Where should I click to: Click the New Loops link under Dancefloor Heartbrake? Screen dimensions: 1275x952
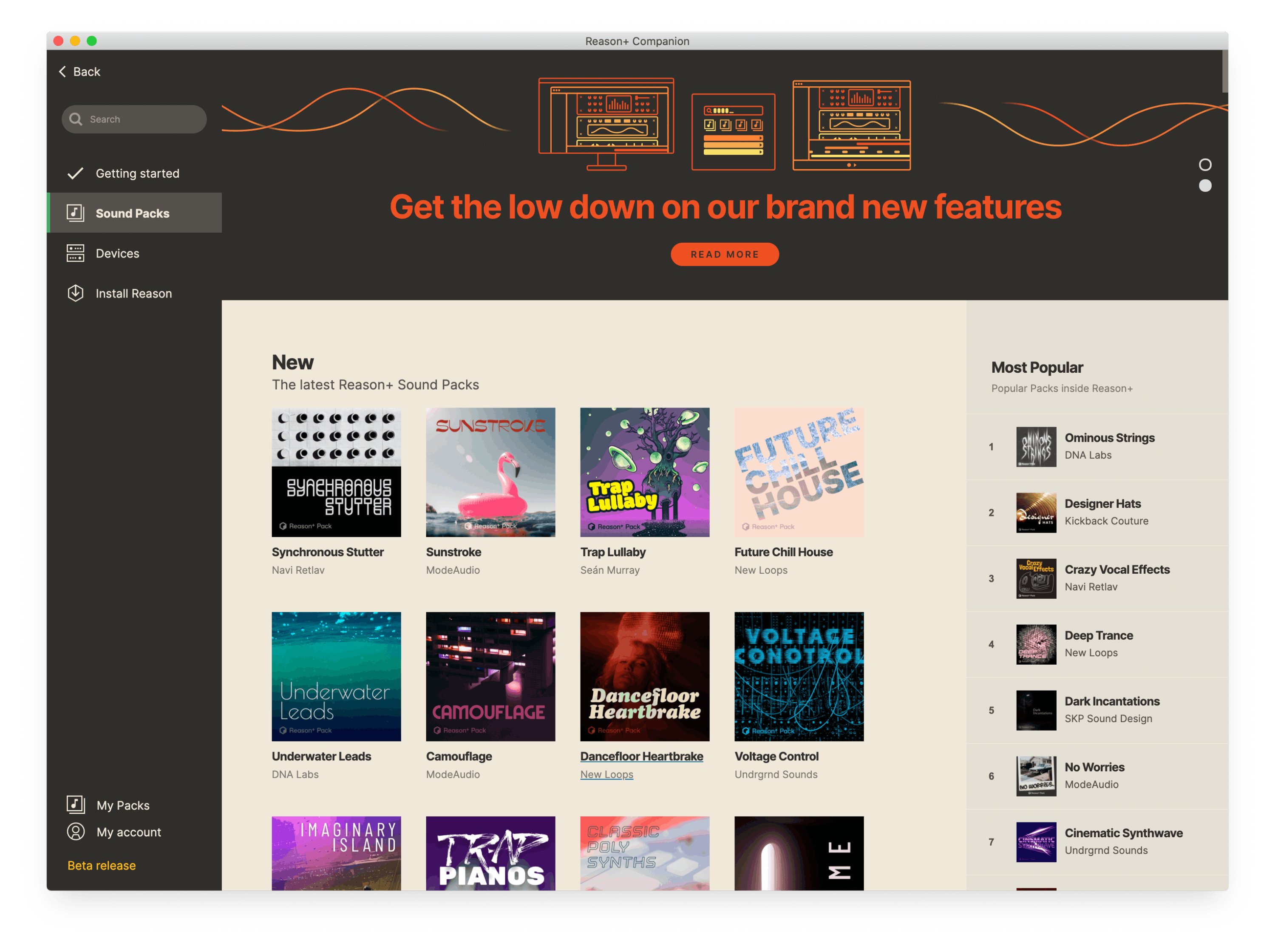point(606,774)
